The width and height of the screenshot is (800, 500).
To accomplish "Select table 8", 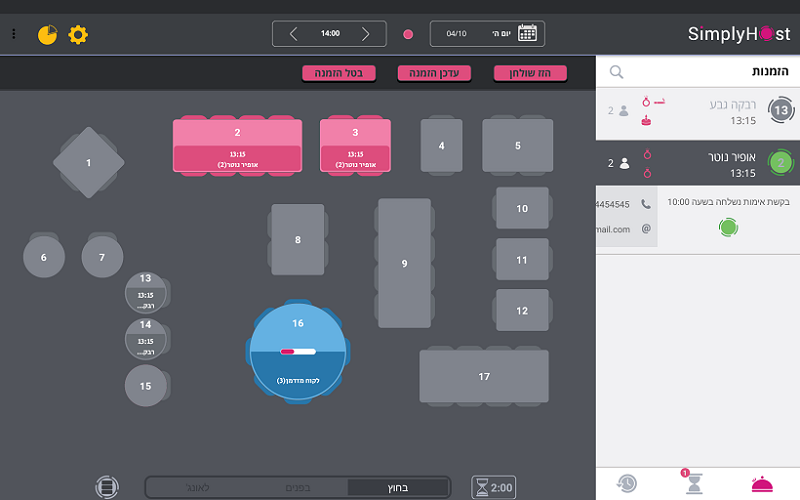I will pos(297,239).
